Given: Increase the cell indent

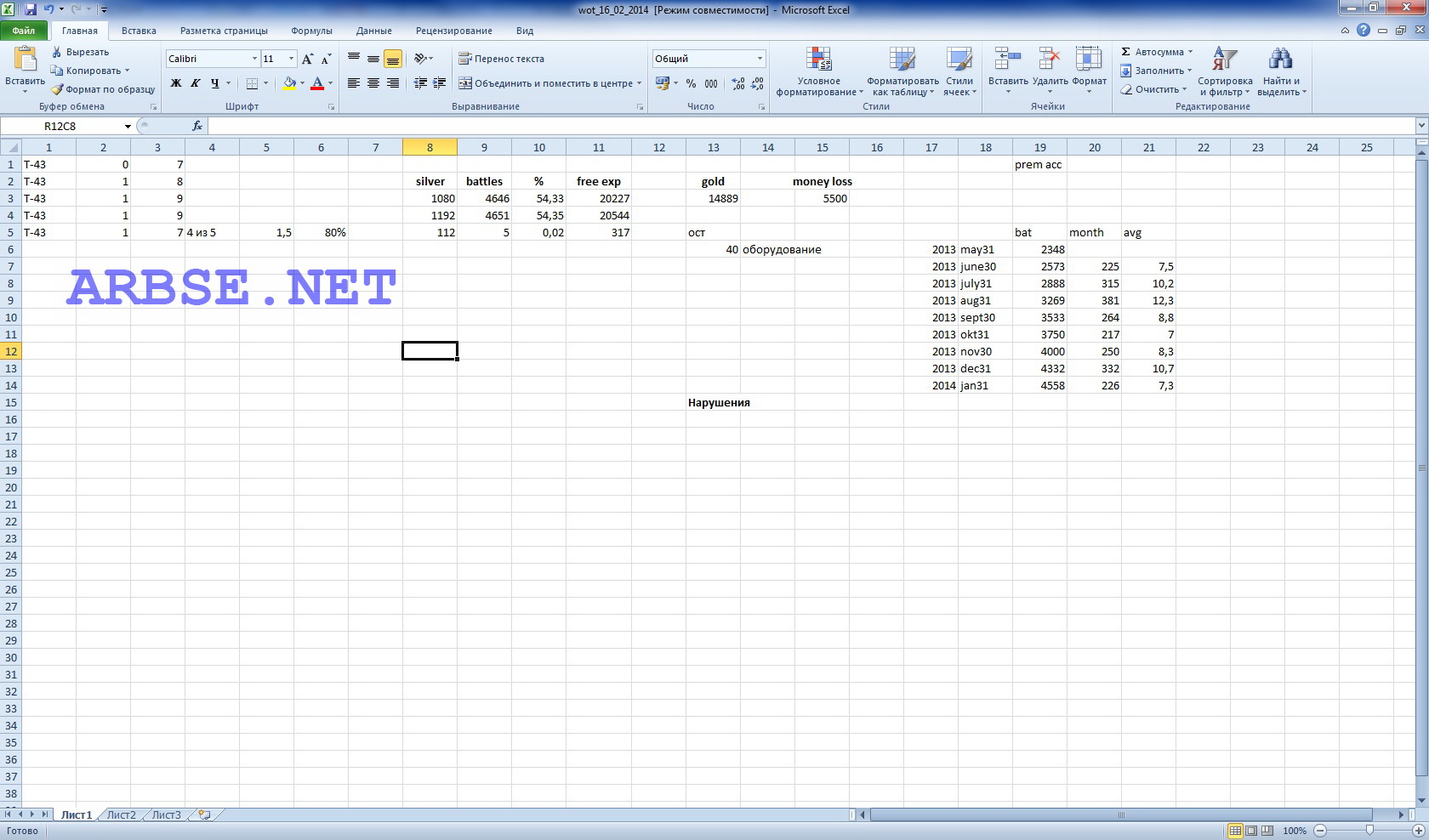Looking at the screenshot, I should [440, 83].
